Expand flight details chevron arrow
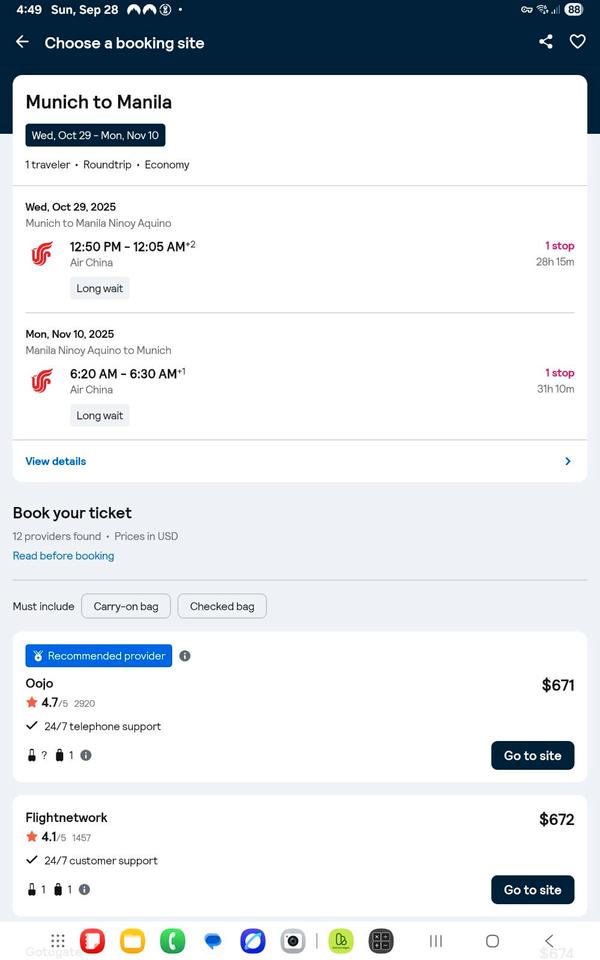600x960 pixels. tap(568, 461)
